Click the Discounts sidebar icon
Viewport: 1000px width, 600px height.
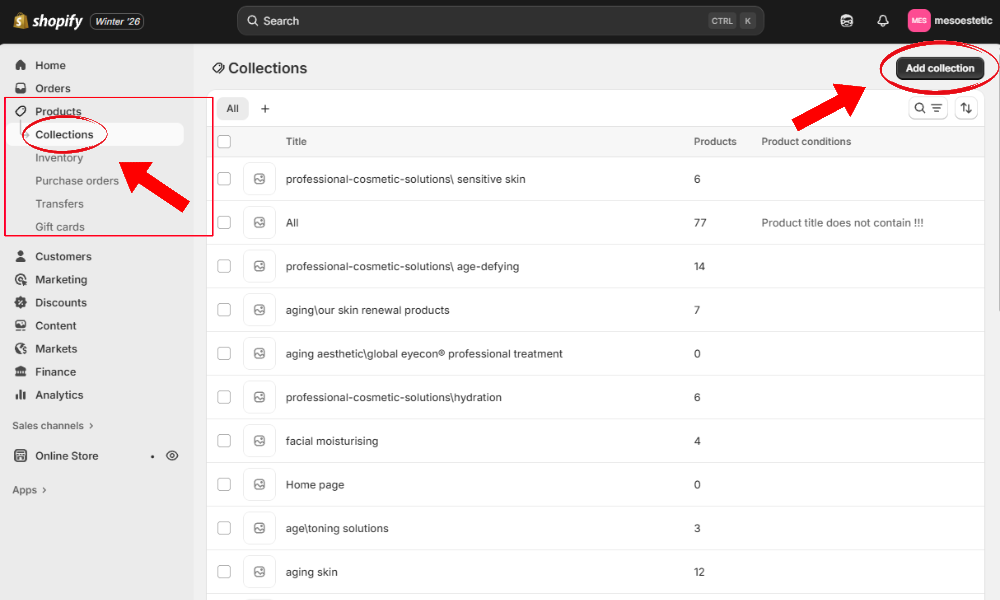point(21,303)
